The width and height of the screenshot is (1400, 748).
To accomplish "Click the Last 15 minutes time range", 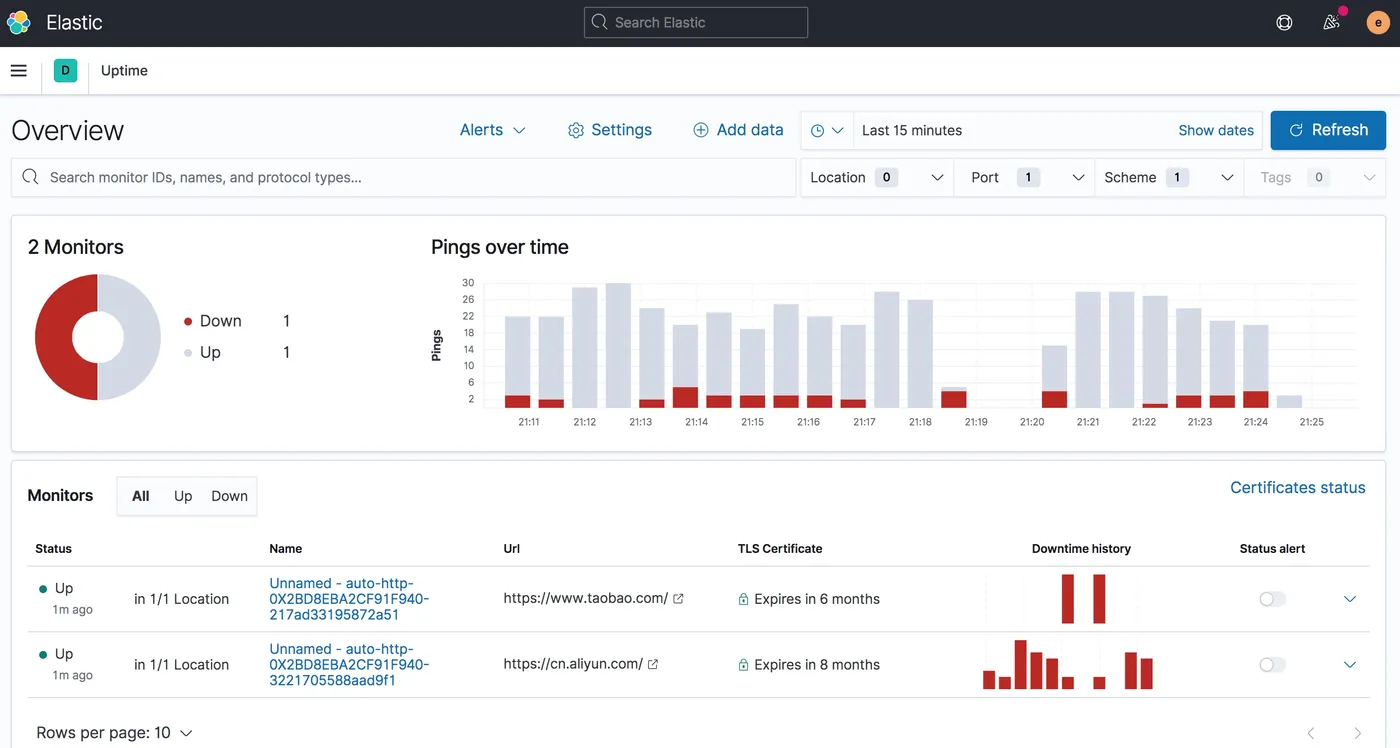I will [x=912, y=131].
